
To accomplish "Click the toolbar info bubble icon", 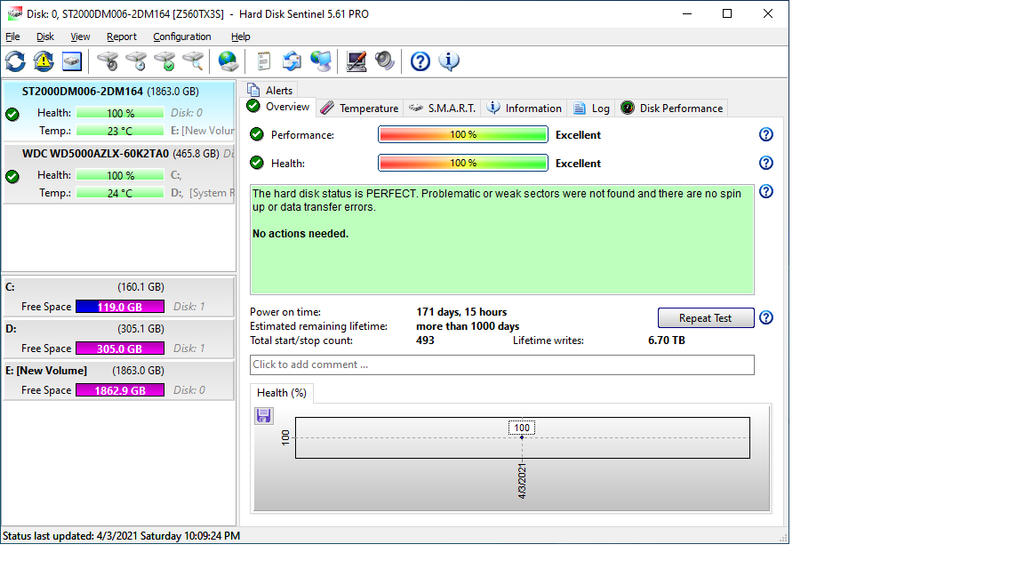I will [x=449, y=61].
